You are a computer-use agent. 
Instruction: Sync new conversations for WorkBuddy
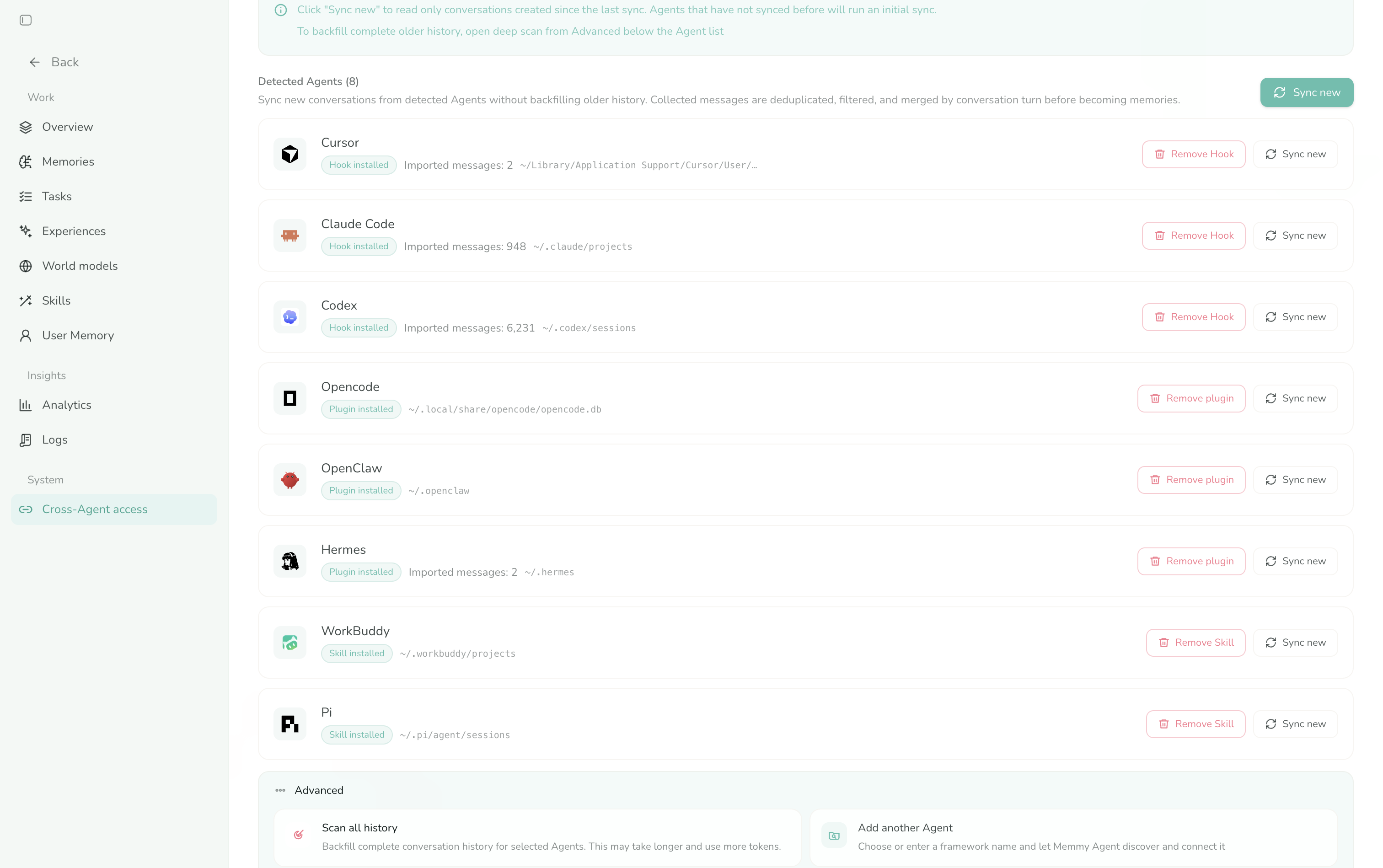click(x=1295, y=643)
